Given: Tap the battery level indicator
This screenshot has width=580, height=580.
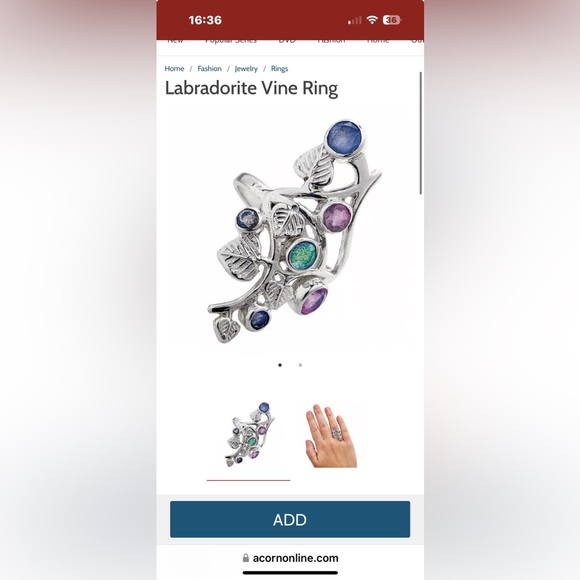Looking at the screenshot, I should (x=392, y=20).
